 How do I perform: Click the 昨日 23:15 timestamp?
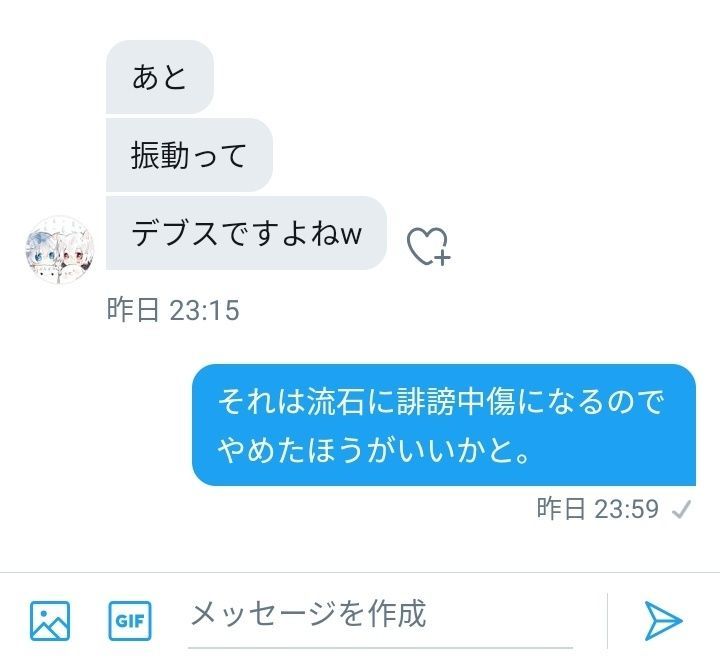(173, 309)
